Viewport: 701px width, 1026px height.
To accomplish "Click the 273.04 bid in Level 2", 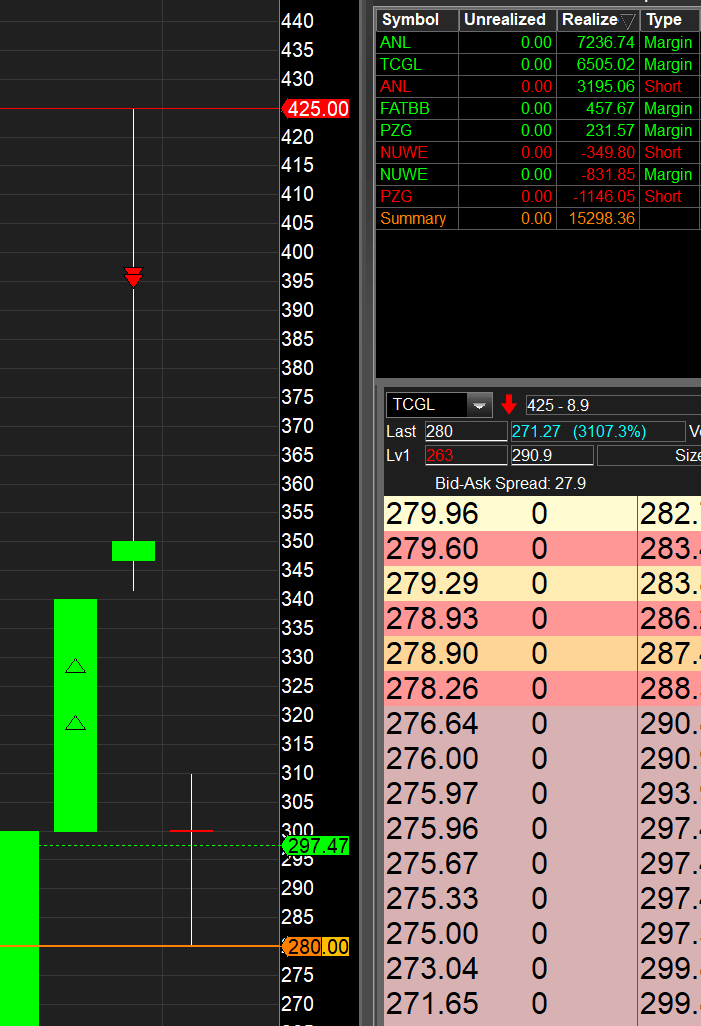I will pos(432,968).
